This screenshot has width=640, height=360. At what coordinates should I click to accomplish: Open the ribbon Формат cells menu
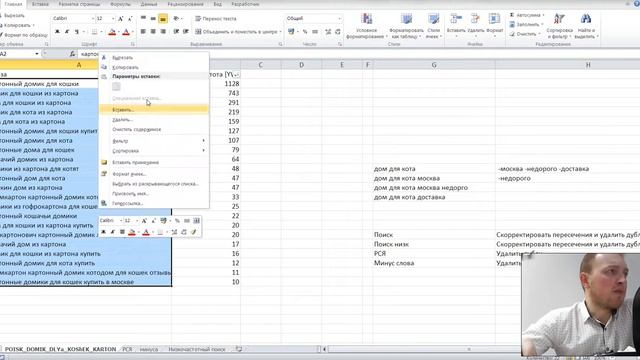click(494, 24)
